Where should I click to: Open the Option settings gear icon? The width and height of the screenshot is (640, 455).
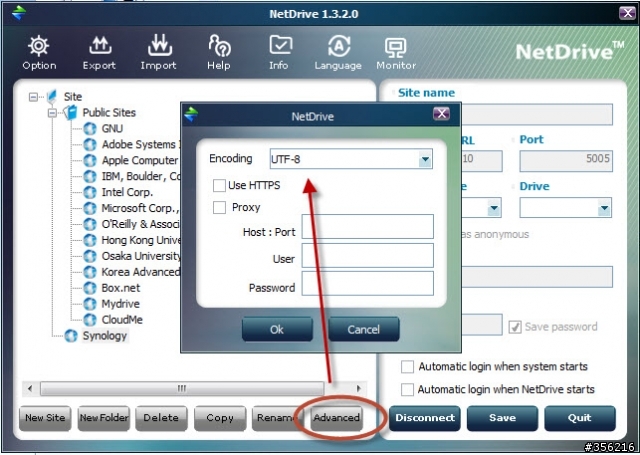(39, 46)
